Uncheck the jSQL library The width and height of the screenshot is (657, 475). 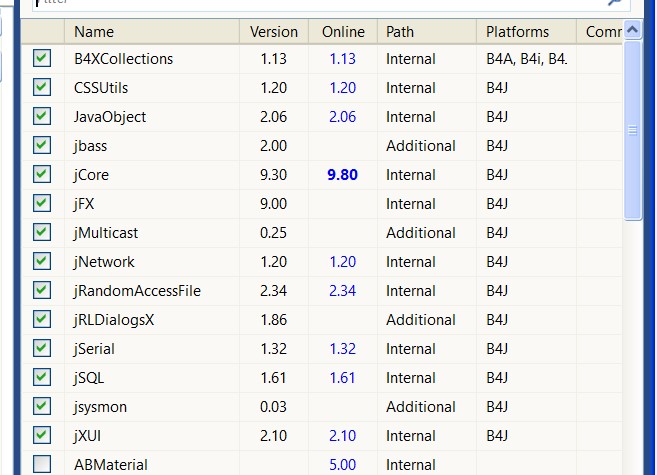click(x=42, y=378)
